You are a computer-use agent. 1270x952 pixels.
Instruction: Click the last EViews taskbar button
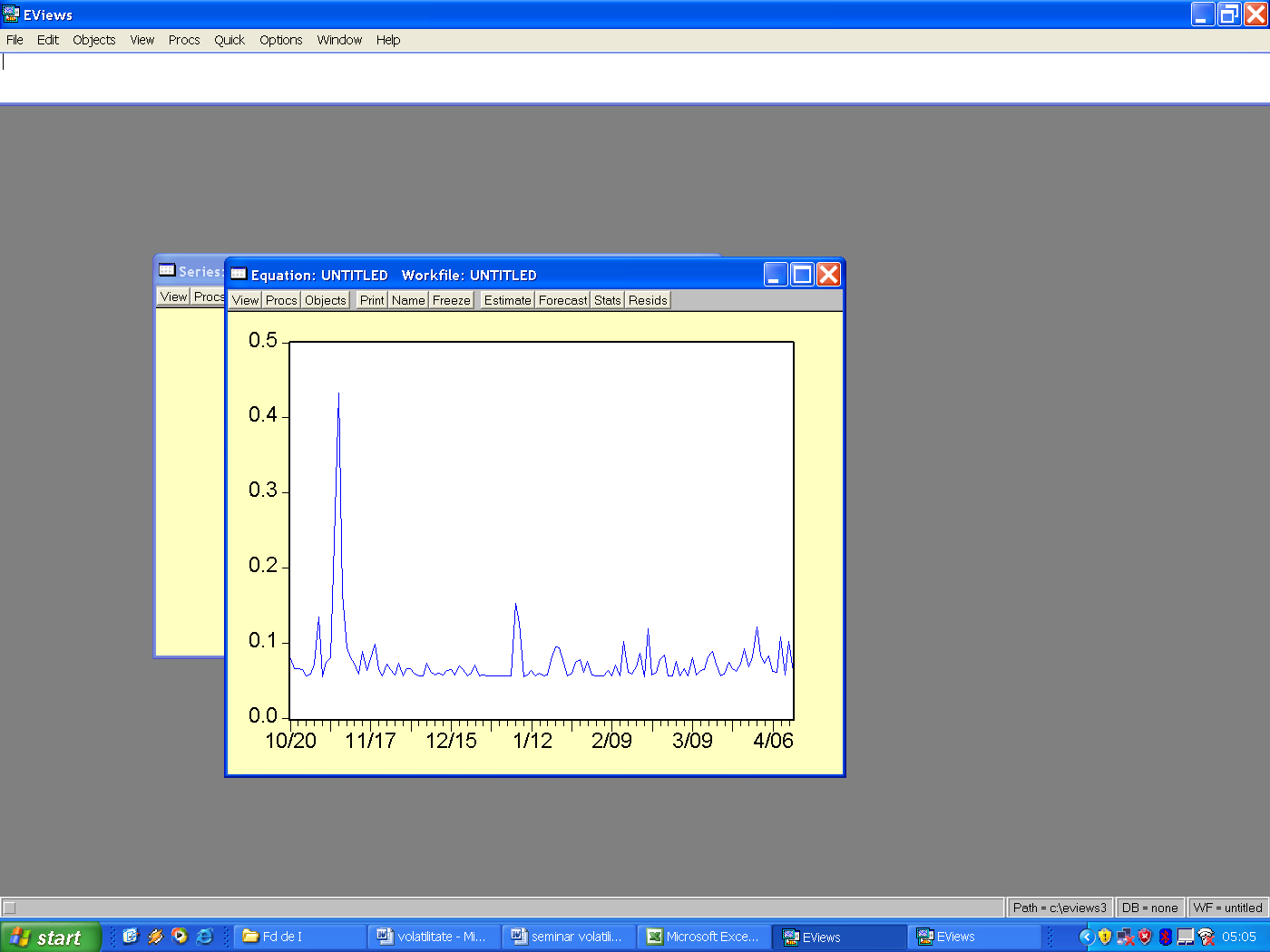tap(973, 937)
